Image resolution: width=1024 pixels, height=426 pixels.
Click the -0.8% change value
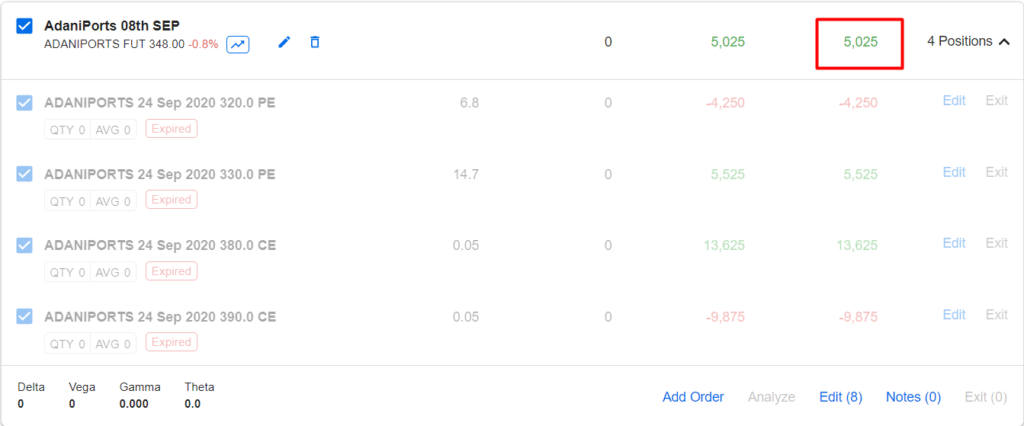pos(203,45)
